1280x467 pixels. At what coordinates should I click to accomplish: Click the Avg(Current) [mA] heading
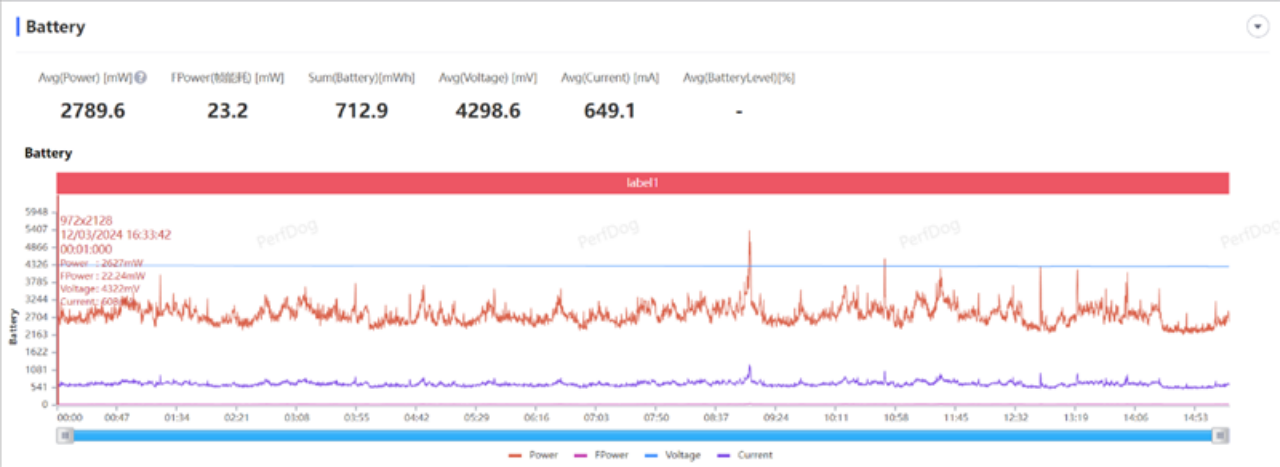(x=610, y=78)
